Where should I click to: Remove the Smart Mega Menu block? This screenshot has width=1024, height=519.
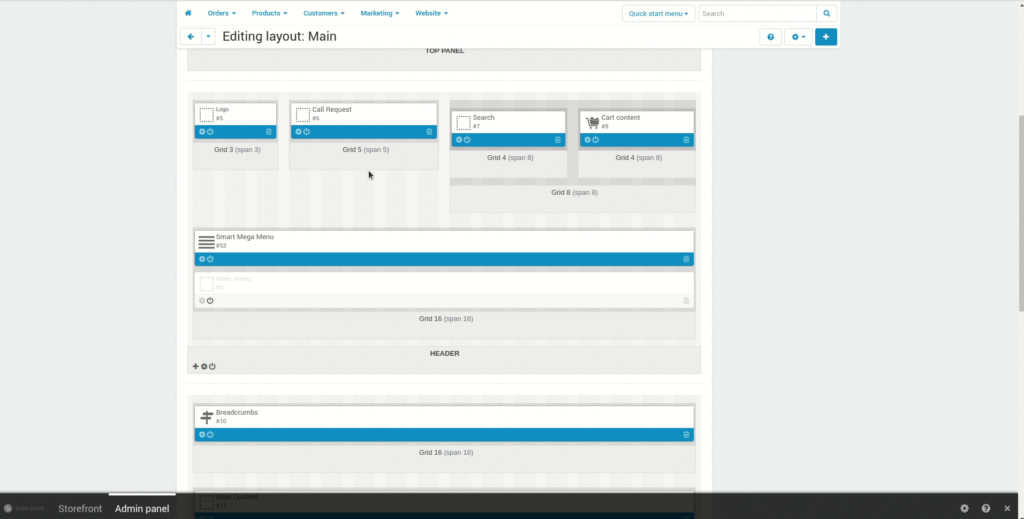(x=686, y=259)
